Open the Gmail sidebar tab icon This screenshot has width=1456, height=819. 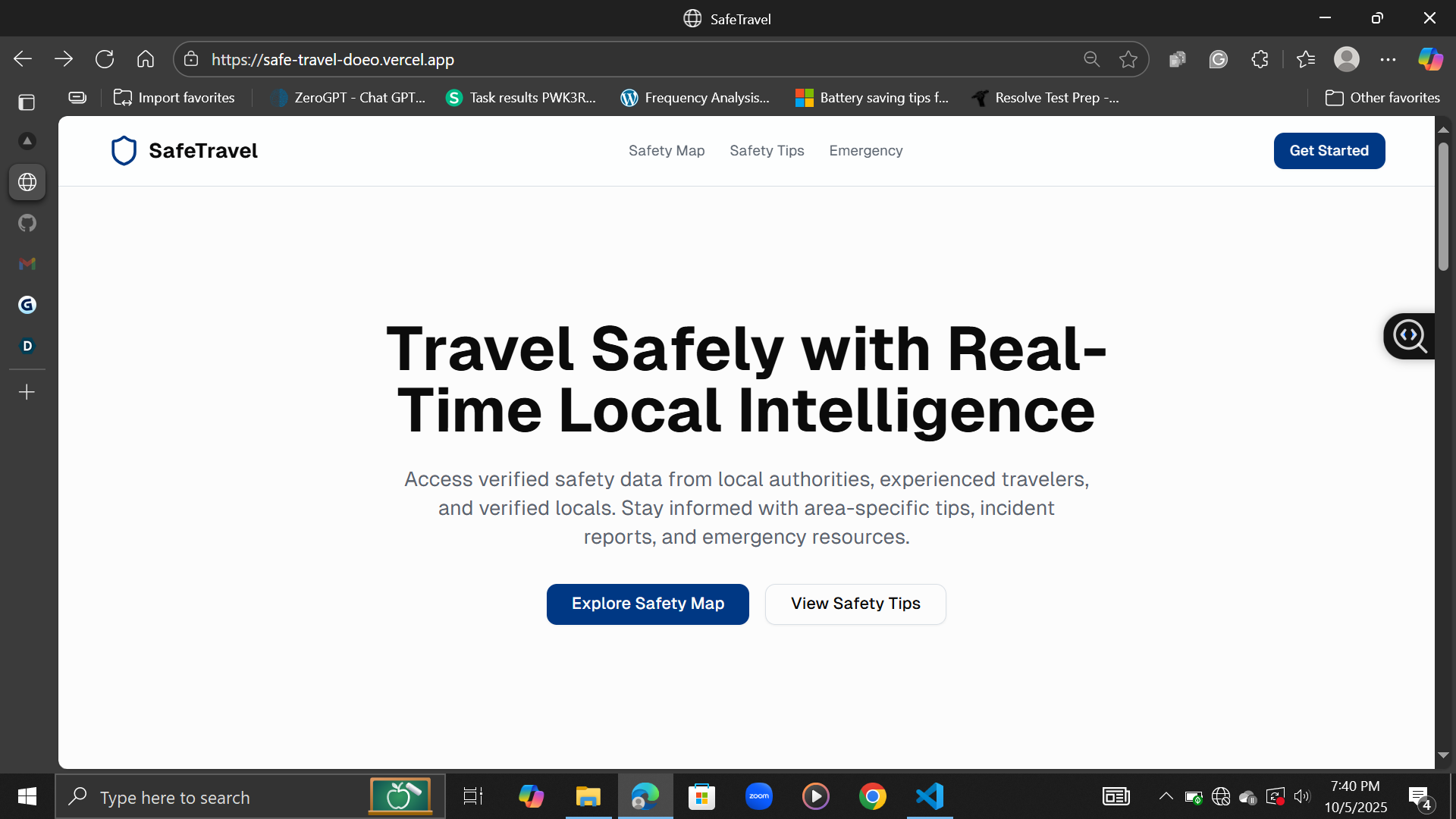tap(27, 264)
